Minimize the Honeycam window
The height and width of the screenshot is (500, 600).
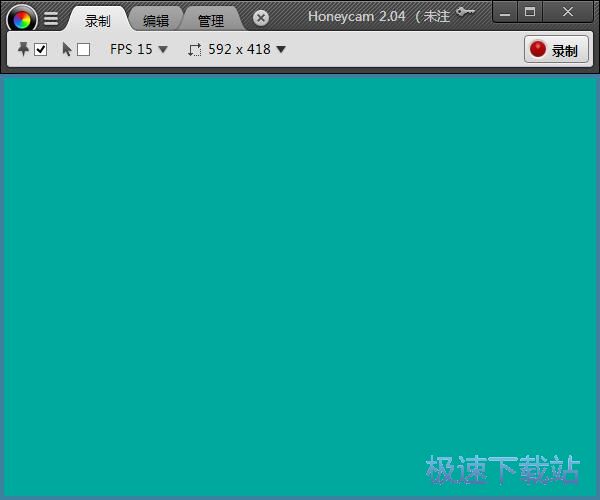click(505, 13)
